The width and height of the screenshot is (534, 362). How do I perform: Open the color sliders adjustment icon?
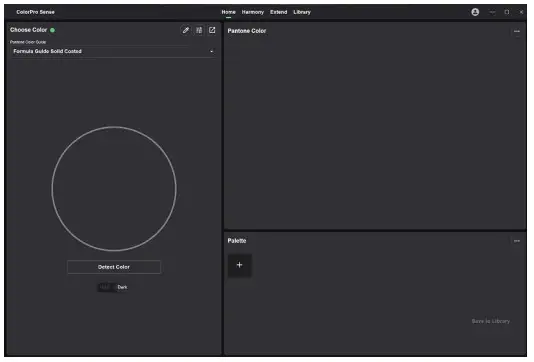pos(199,30)
